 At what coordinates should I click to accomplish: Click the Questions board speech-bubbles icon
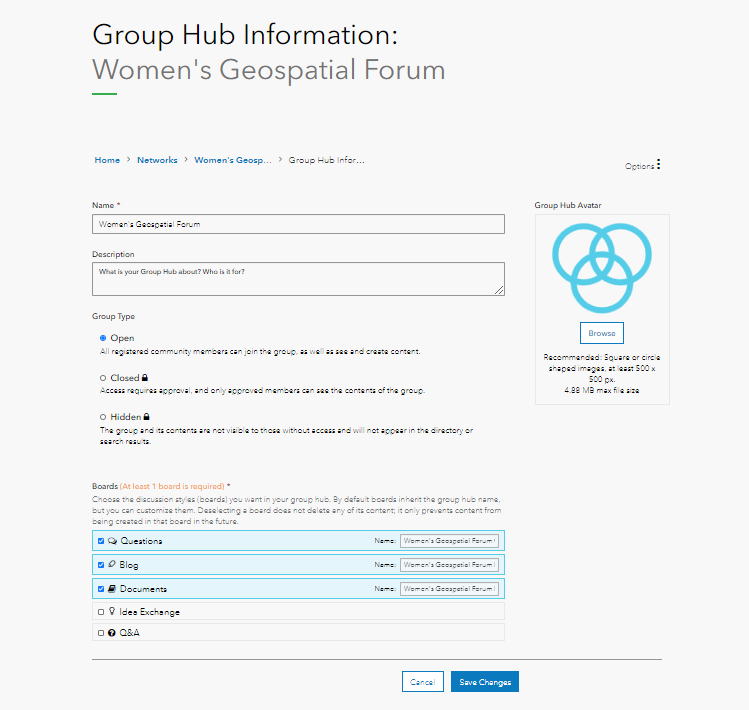pyautogui.click(x=112, y=541)
